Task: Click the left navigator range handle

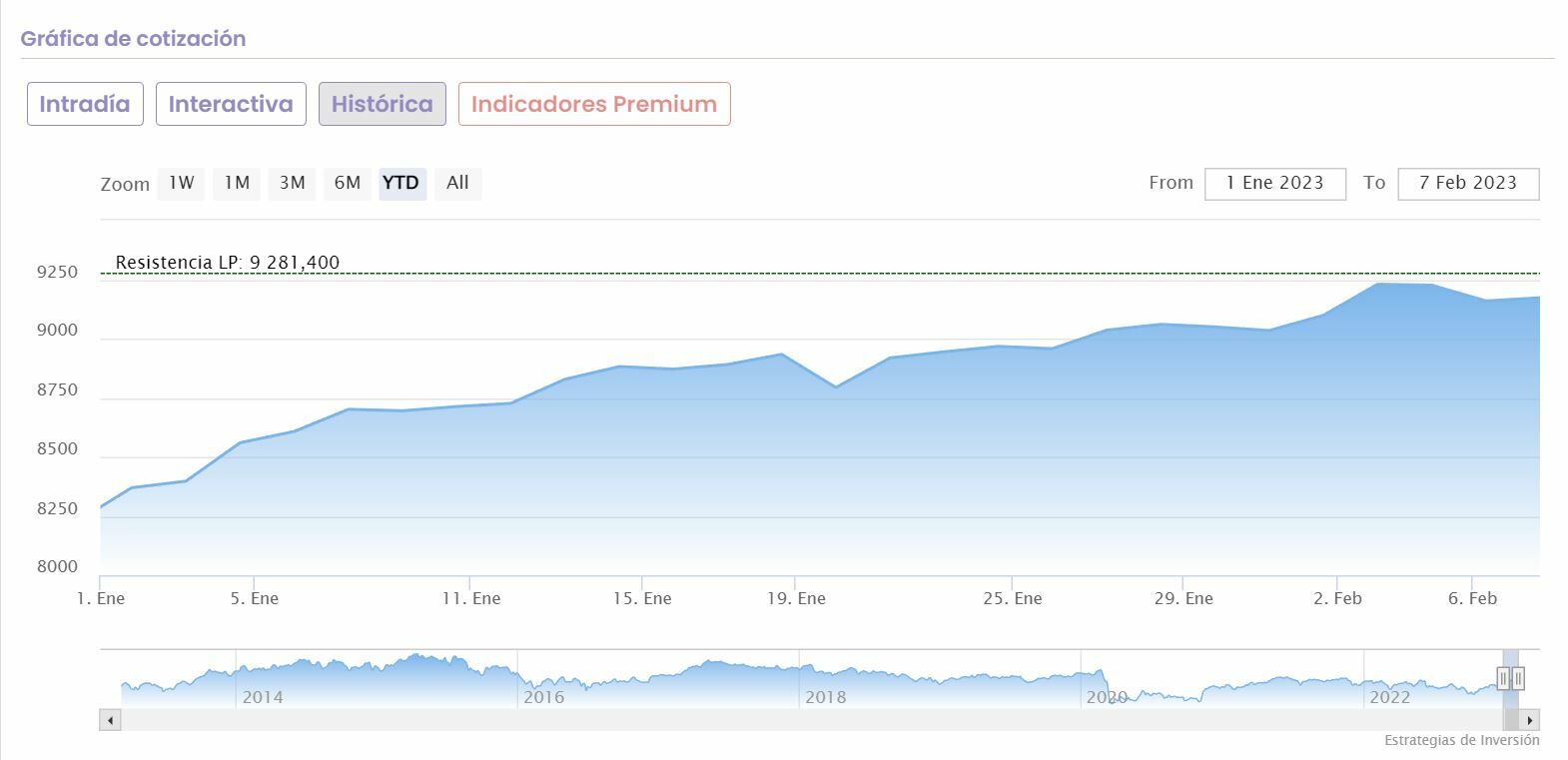Action: [1503, 679]
